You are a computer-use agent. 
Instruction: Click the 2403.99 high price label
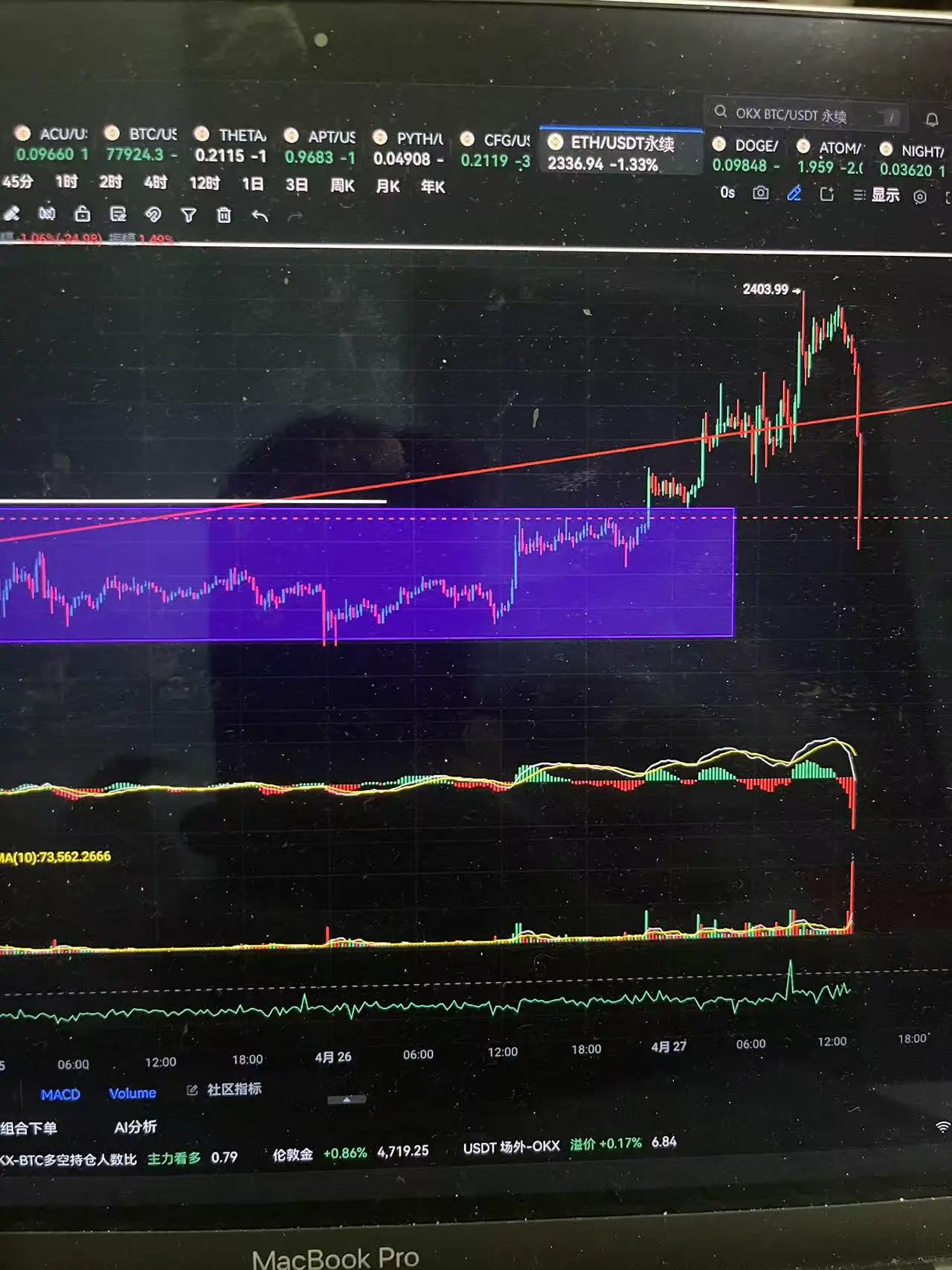765,289
